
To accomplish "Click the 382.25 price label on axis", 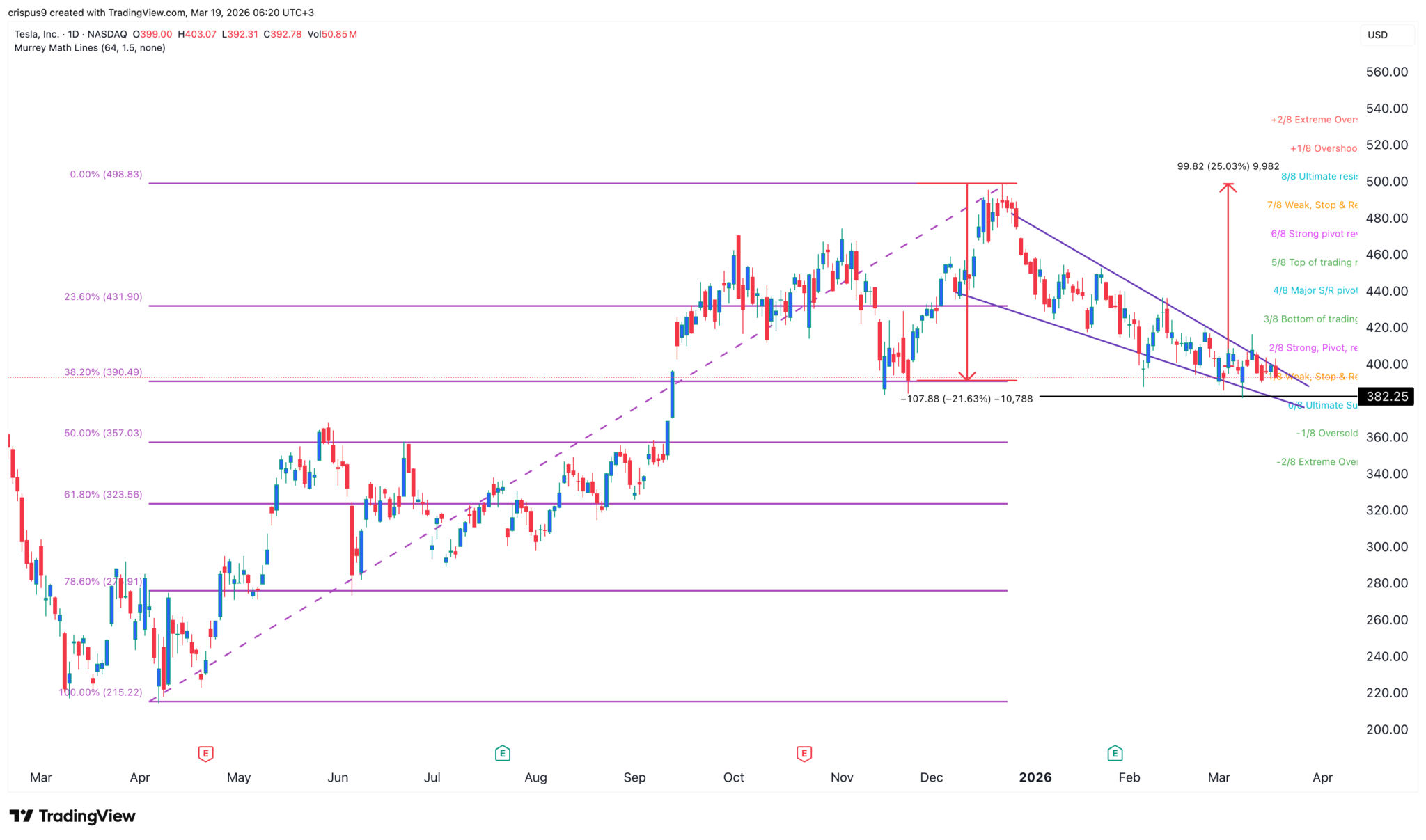I will coord(1386,397).
